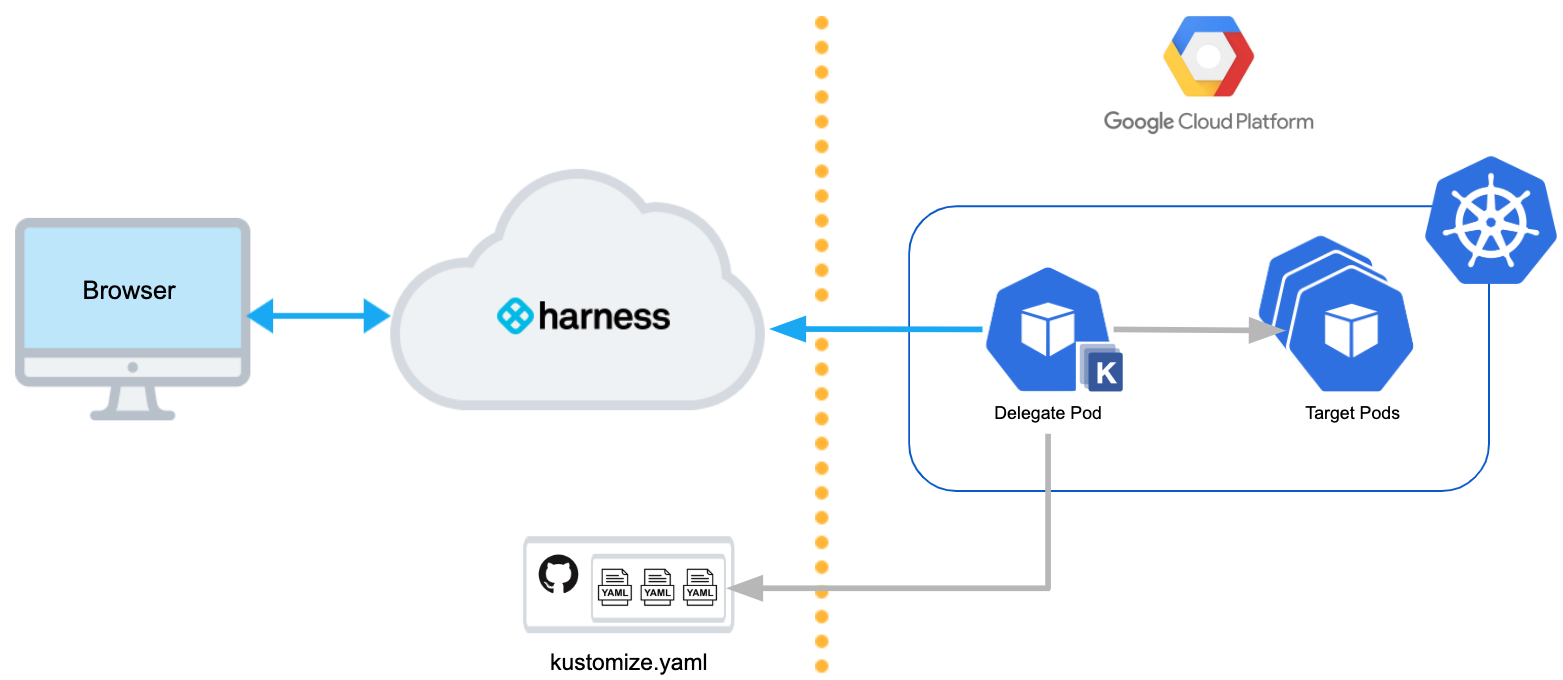Click the double-headed arrow between Browser and harness

click(x=318, y=316)
